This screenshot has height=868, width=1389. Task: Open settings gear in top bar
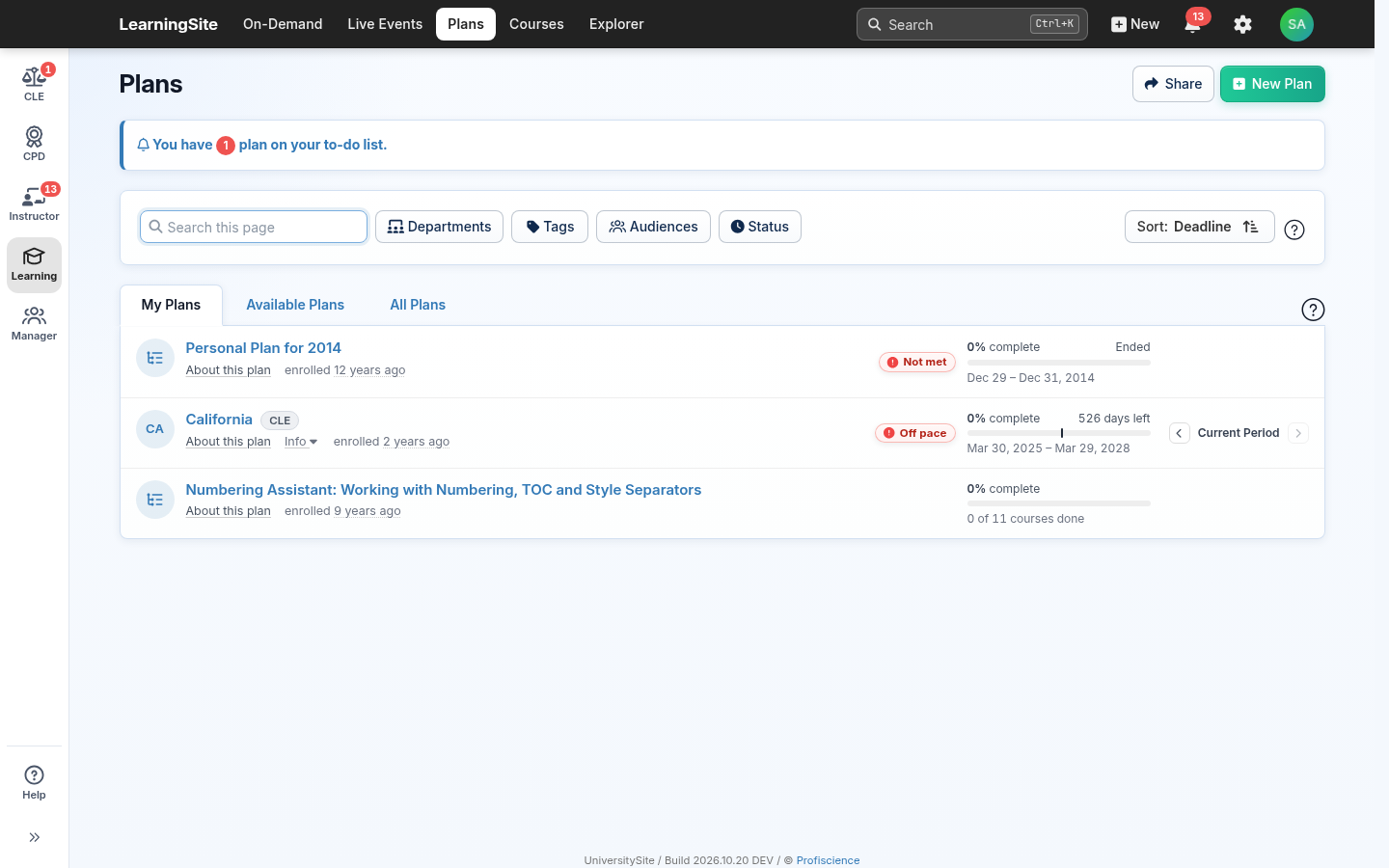tap(1242, 24)
